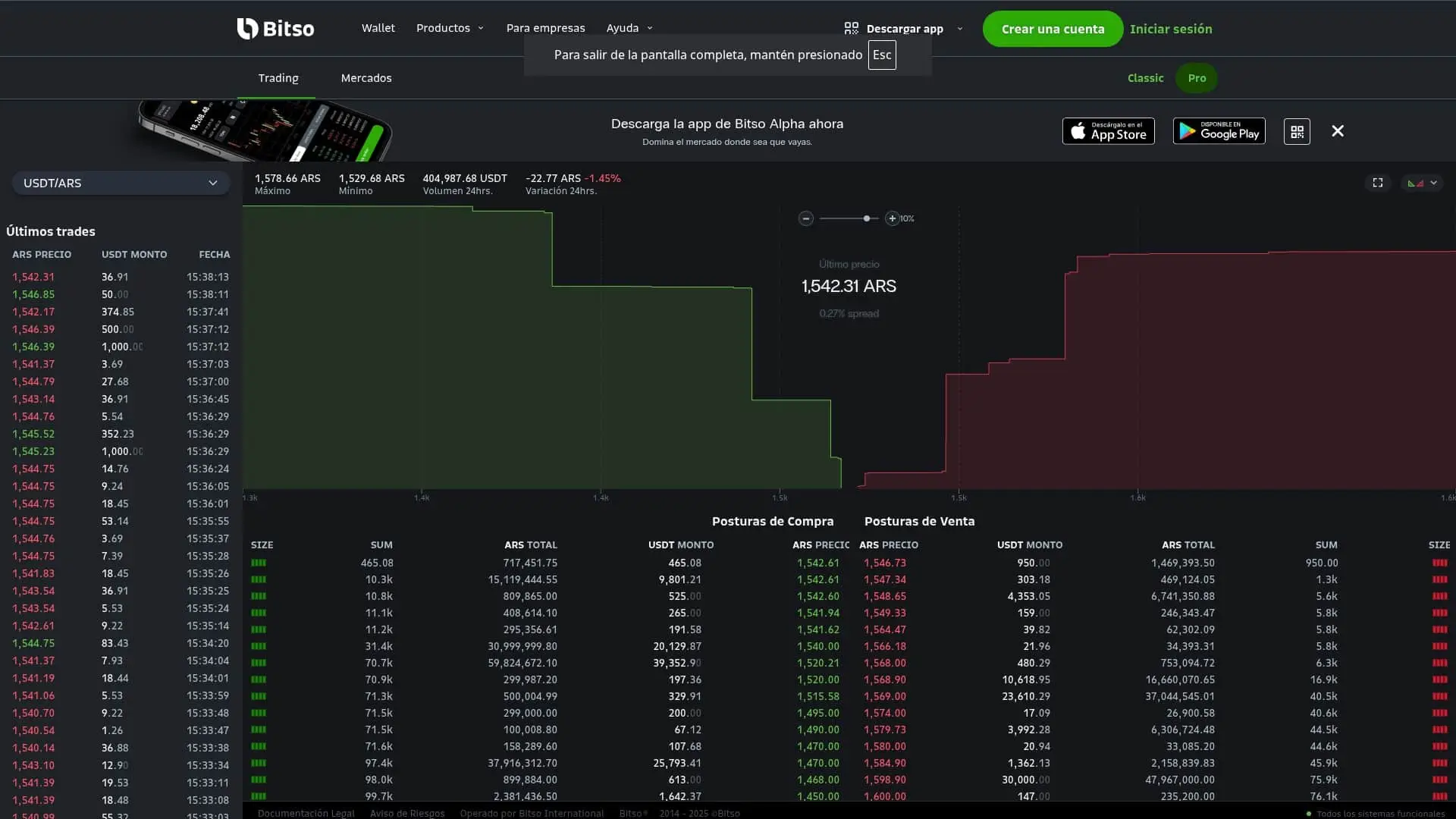Click the zoom out minus icon on chart
This screenshot has width=1456, height=819.
click(806, 218)
